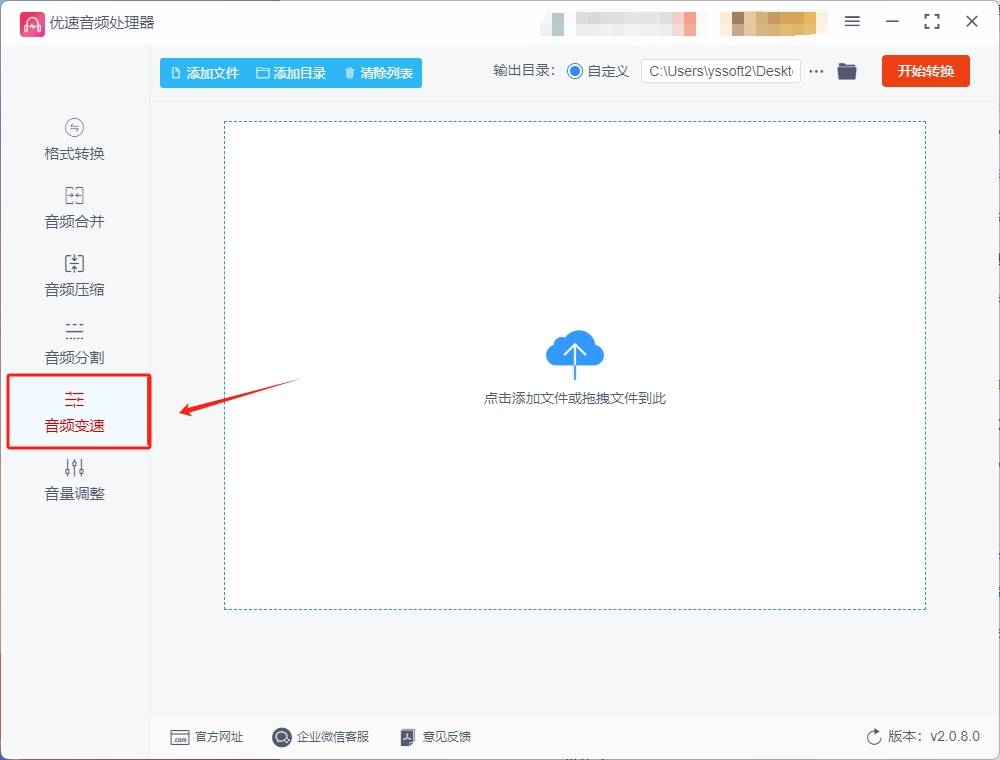Select the 自定义 output directory radio button
Screen dimensions: 1000x760
click(575, 71)
